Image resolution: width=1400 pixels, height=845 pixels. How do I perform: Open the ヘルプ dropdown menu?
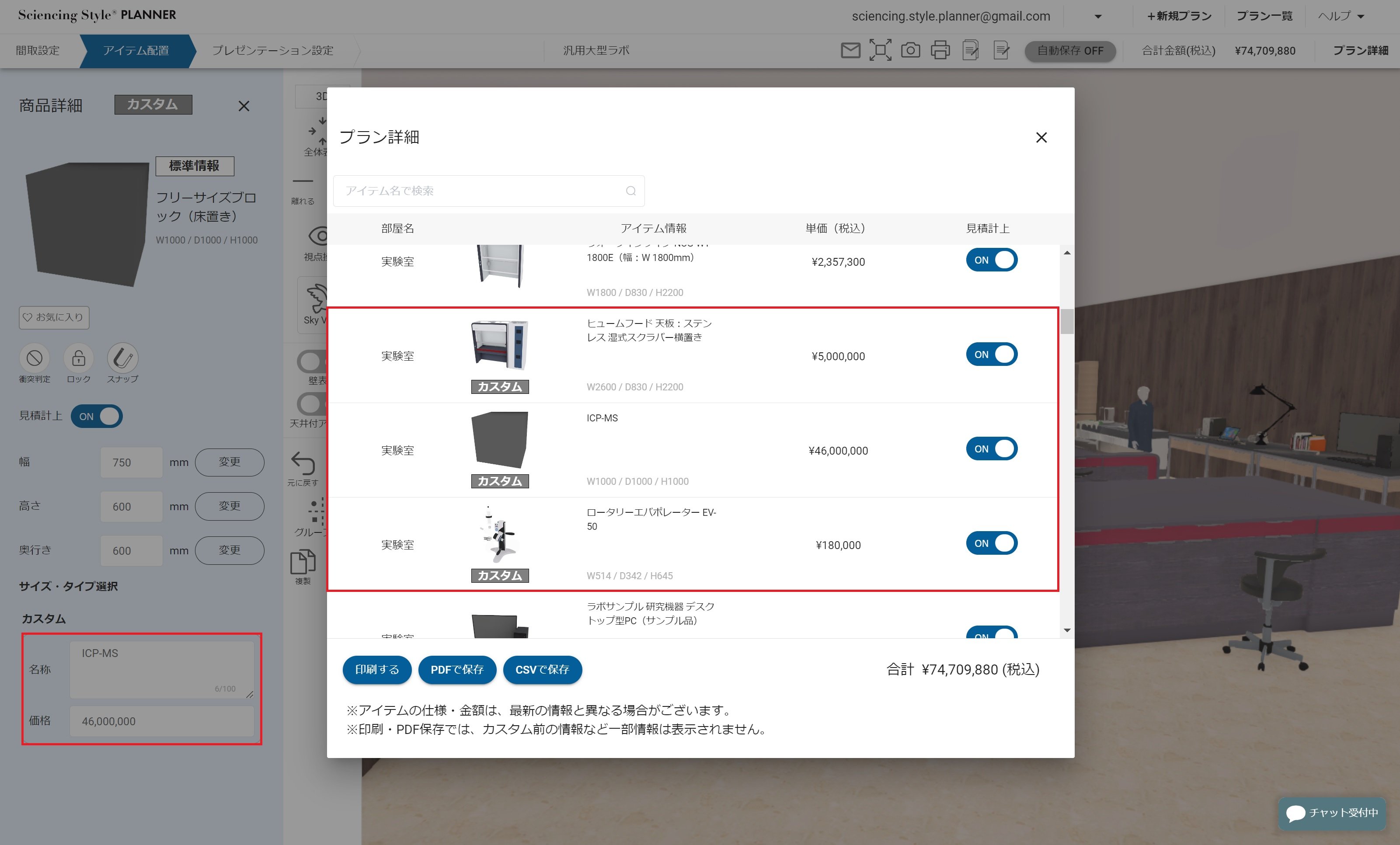(x=1341, y=16)
